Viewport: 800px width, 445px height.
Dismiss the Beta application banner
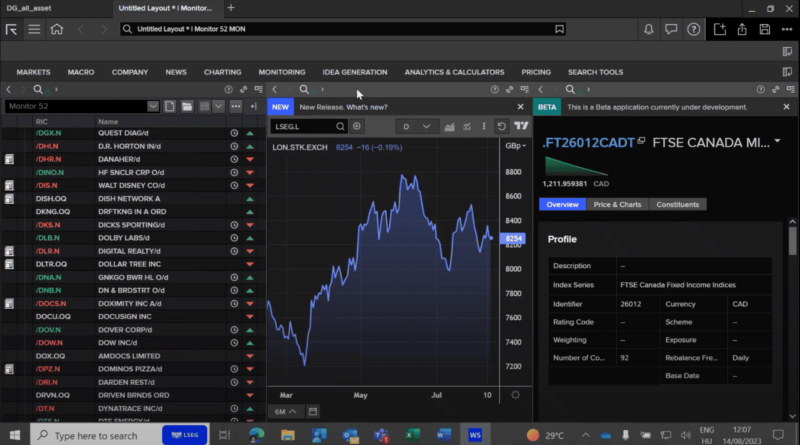tap(786, 107)
